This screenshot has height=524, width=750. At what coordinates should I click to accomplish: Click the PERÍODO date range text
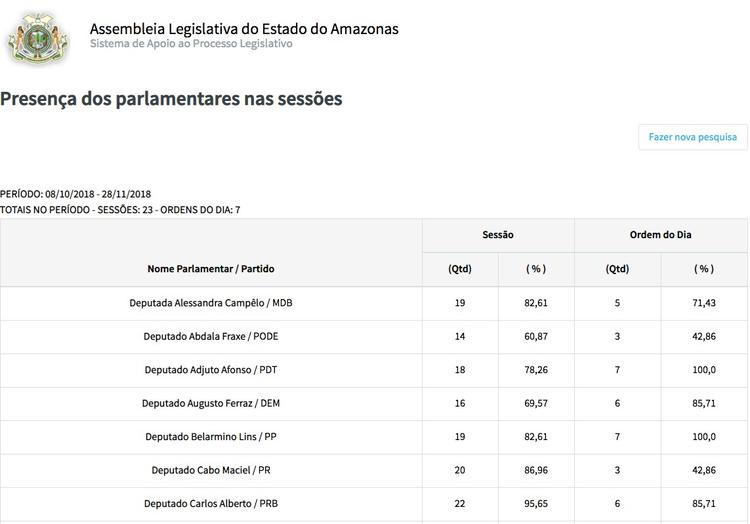pyautogui.click(x=75, y=194)
